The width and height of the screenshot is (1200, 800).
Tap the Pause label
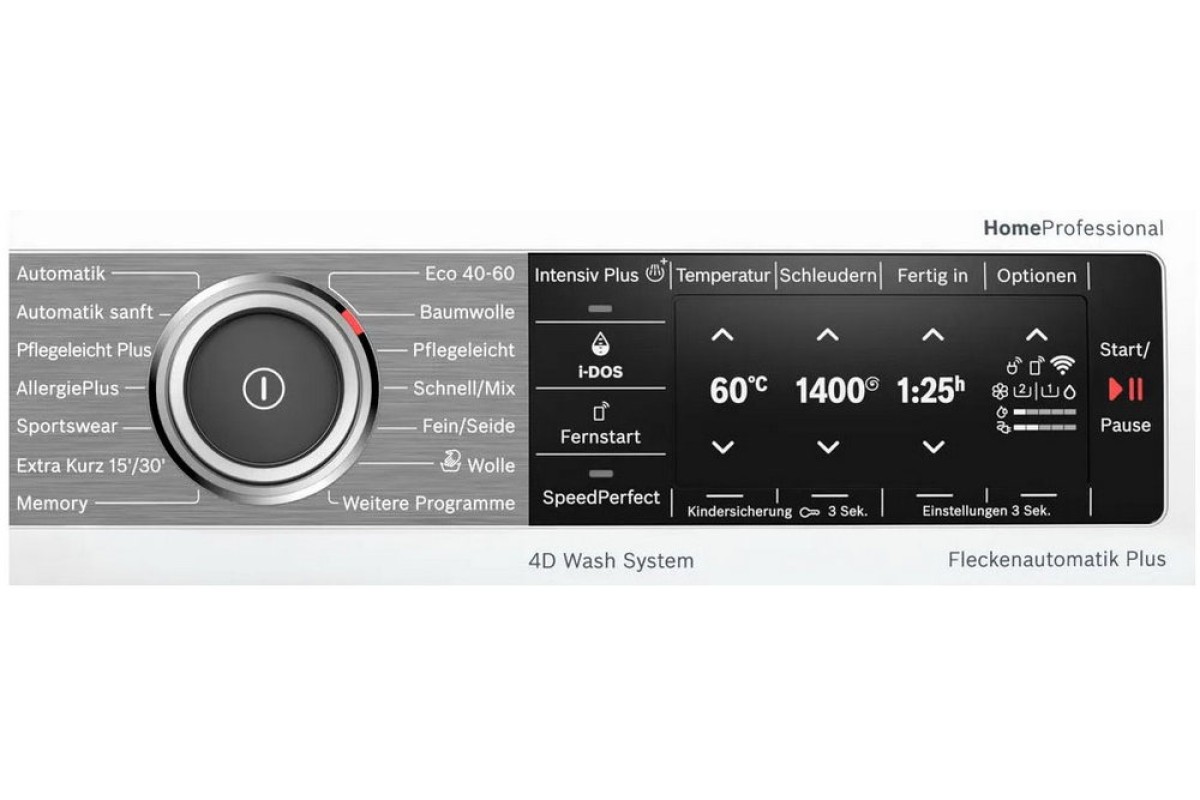click(1125, 425)
